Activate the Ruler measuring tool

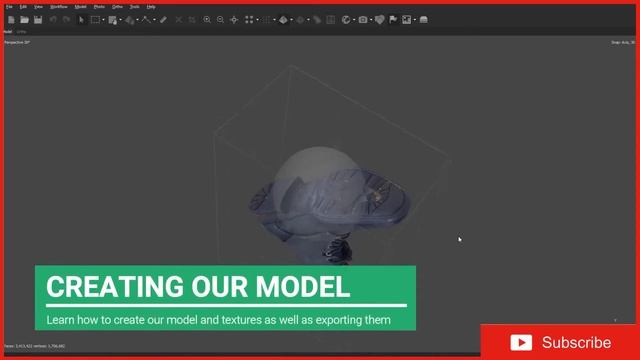[163, 20]
